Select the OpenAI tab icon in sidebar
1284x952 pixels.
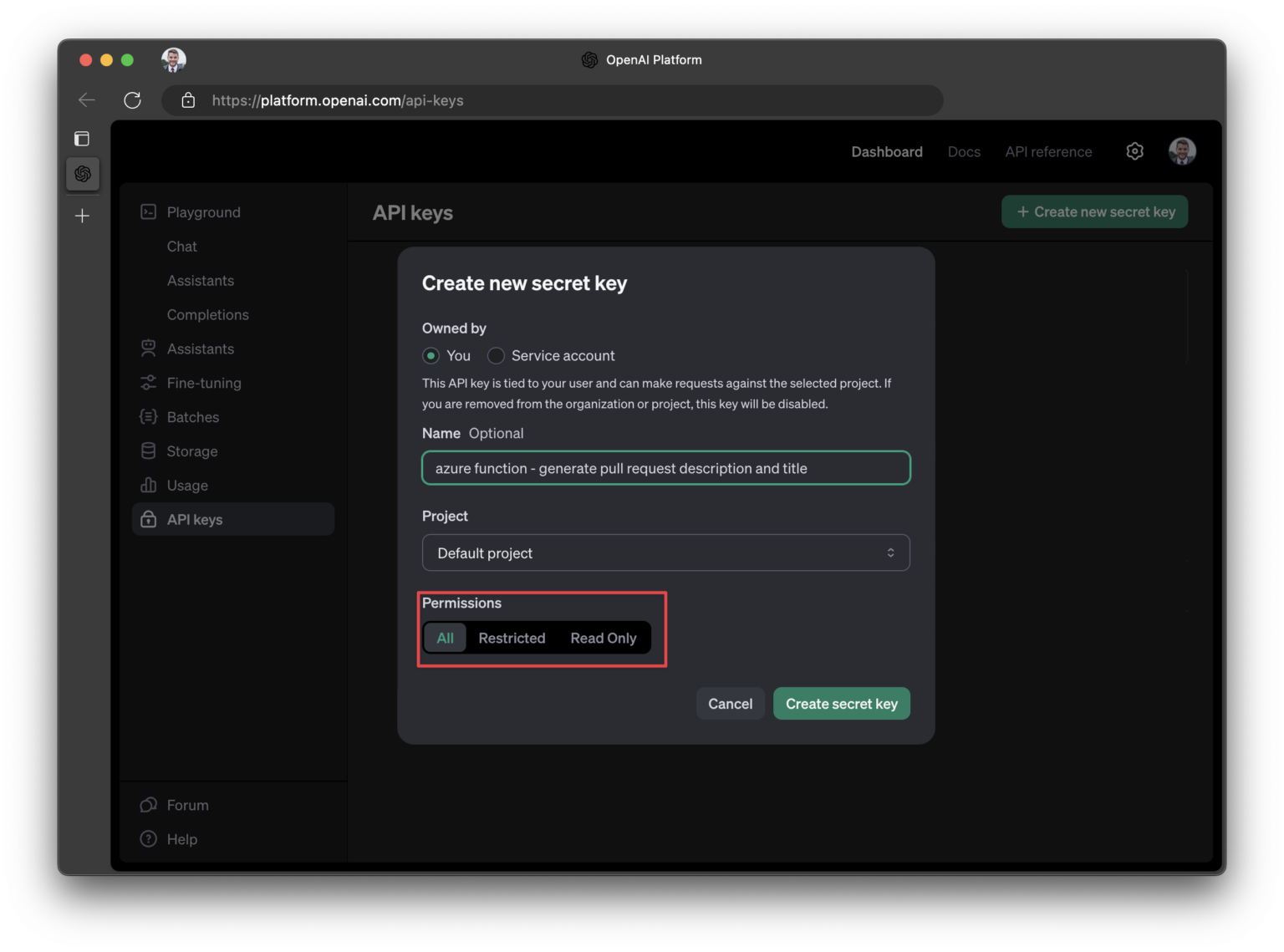pyautogui.click(x=83, y=174)
